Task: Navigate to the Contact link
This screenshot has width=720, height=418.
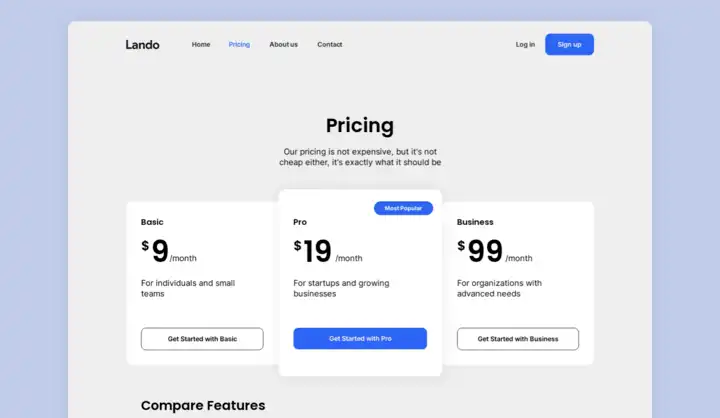Action: click(330, 44)
